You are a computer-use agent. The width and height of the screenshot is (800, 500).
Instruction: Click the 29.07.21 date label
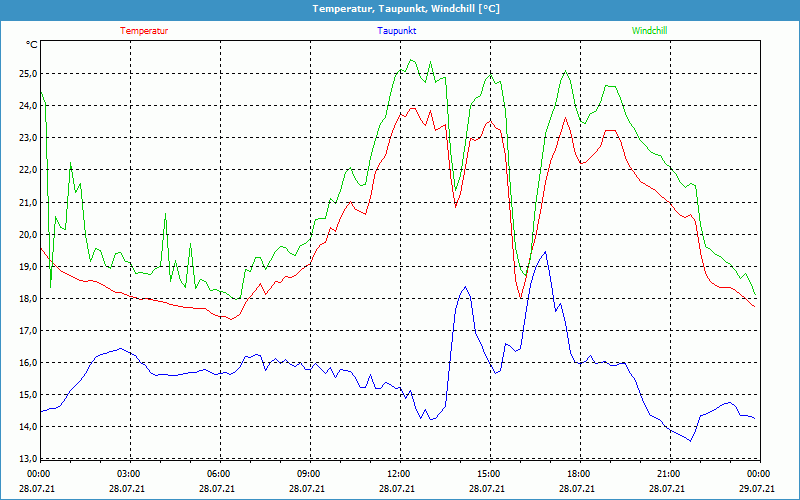pos(758,488)
